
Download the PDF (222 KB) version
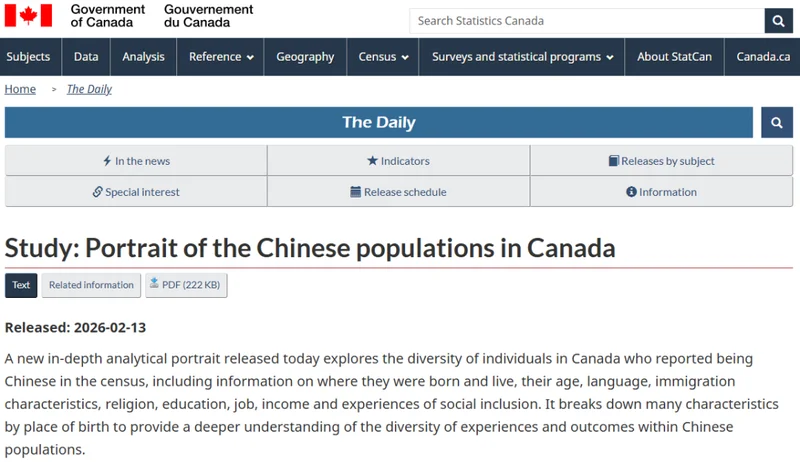coord(185,285)
